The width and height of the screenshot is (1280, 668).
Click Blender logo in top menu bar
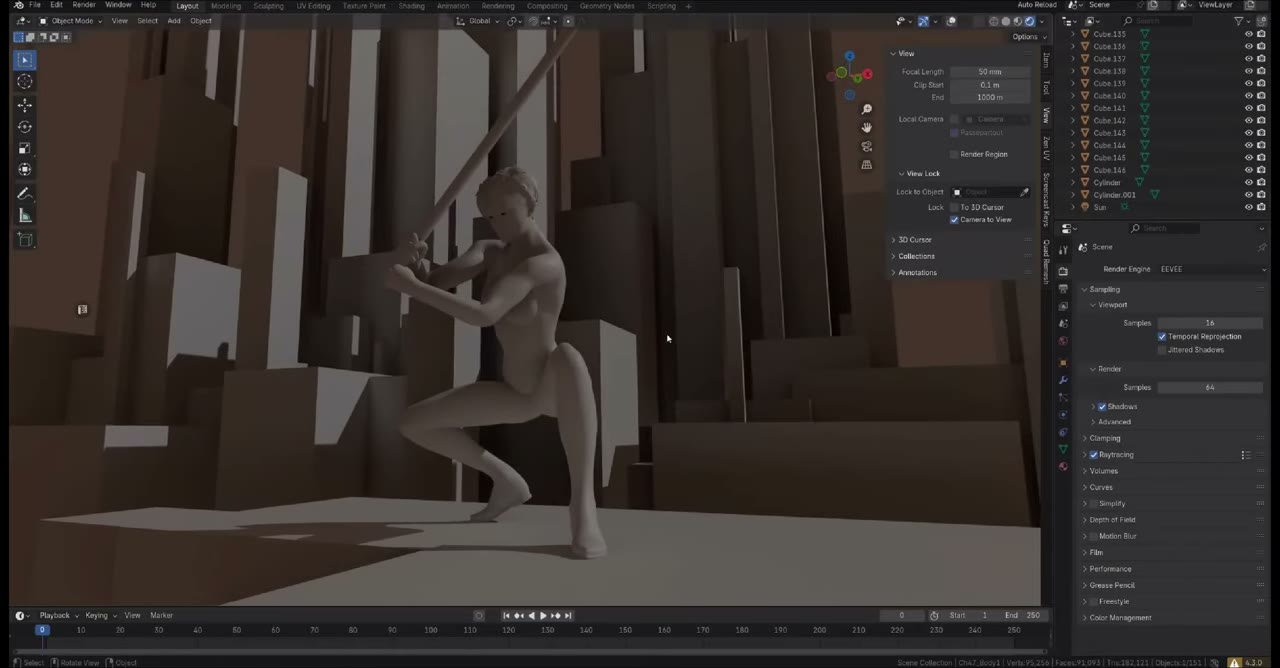click(x=18, y=6)
